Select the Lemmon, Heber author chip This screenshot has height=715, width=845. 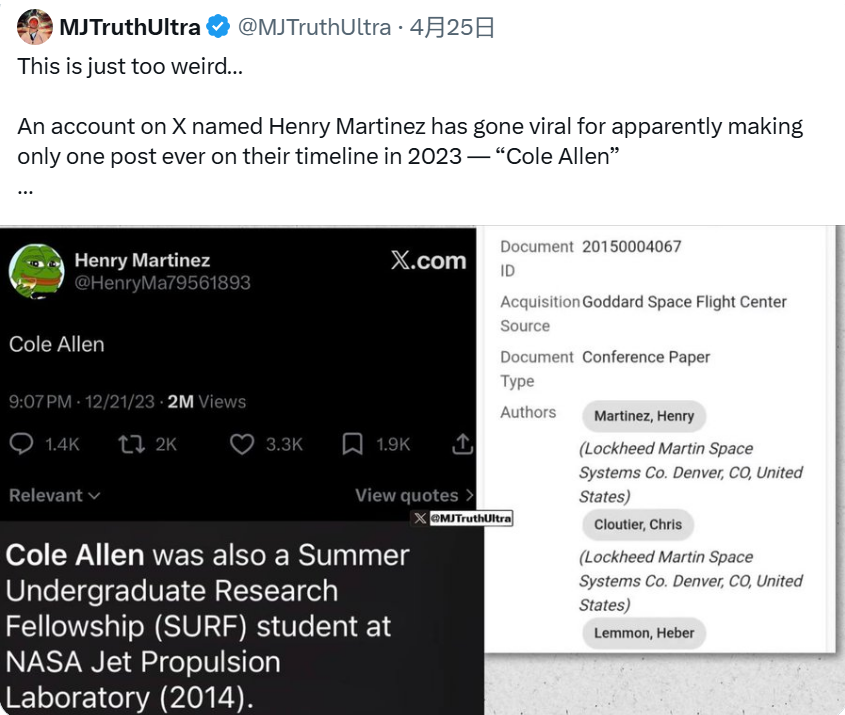[644, 633]
